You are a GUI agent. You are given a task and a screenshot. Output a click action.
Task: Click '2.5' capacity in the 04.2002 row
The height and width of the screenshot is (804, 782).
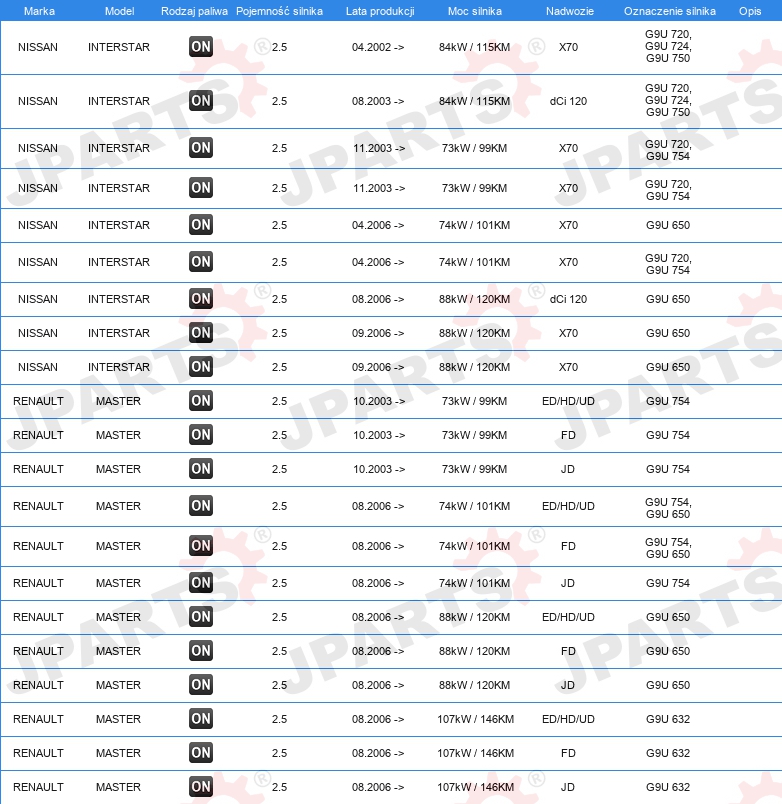(x=279, y=47)
